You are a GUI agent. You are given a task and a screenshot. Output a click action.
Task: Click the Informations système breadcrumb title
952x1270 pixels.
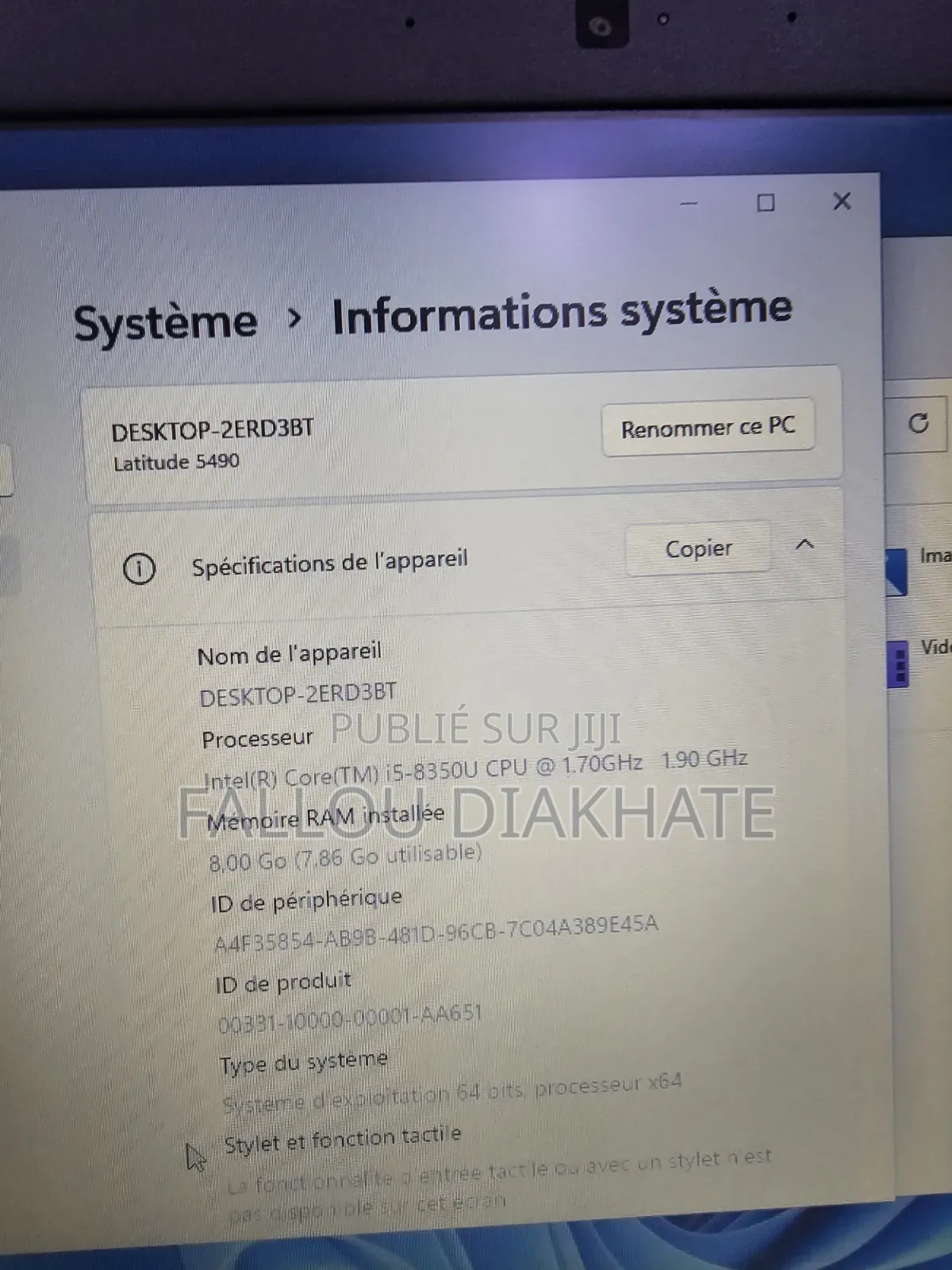pyautogui.click(x=562, y=311)
